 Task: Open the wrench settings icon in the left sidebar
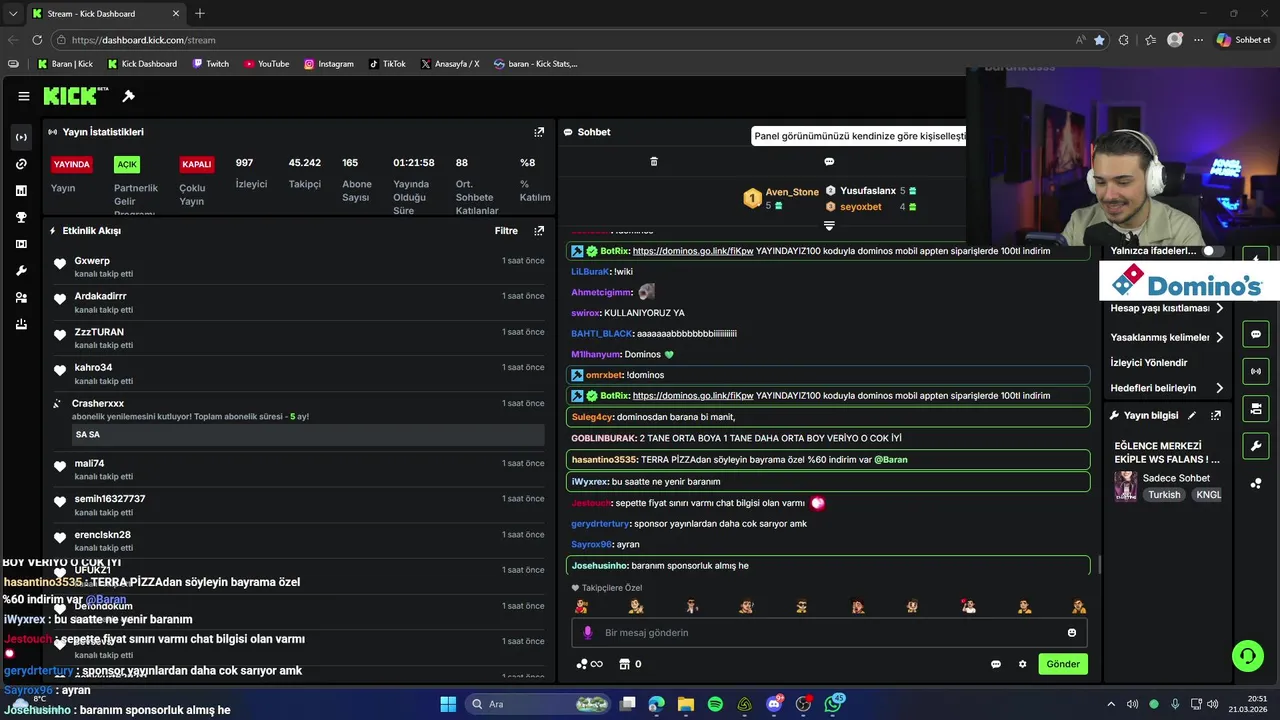pos(22,271)
